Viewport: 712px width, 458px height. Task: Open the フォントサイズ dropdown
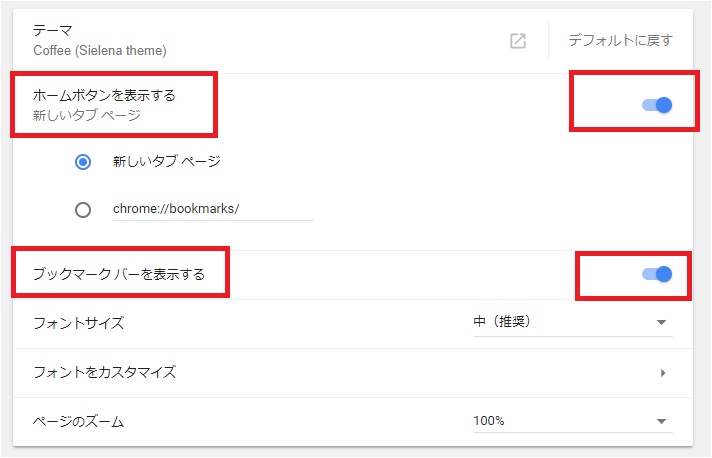click(573, 323)
